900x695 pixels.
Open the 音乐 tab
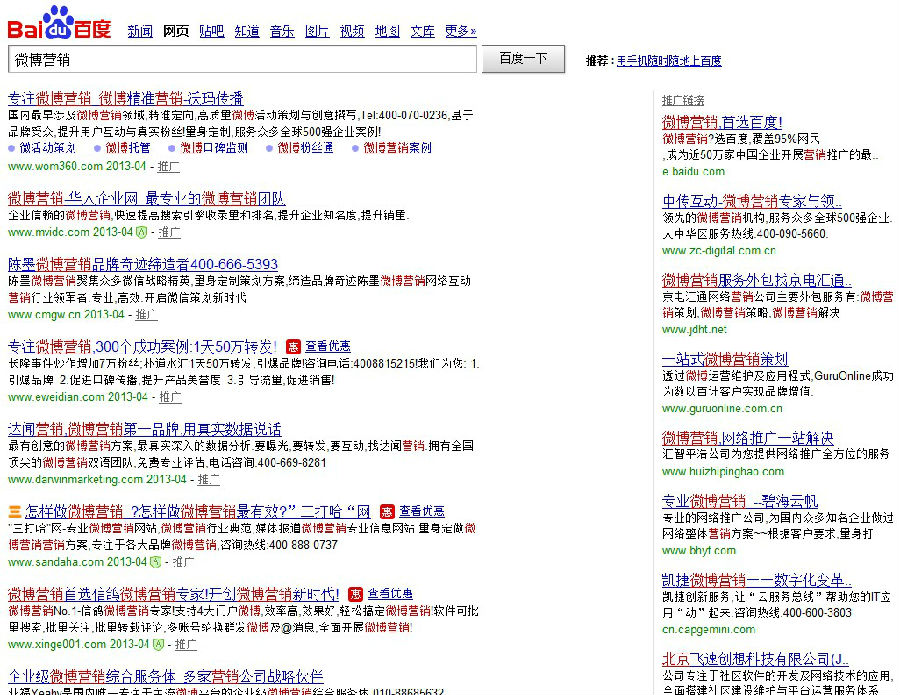pos(282,31)
